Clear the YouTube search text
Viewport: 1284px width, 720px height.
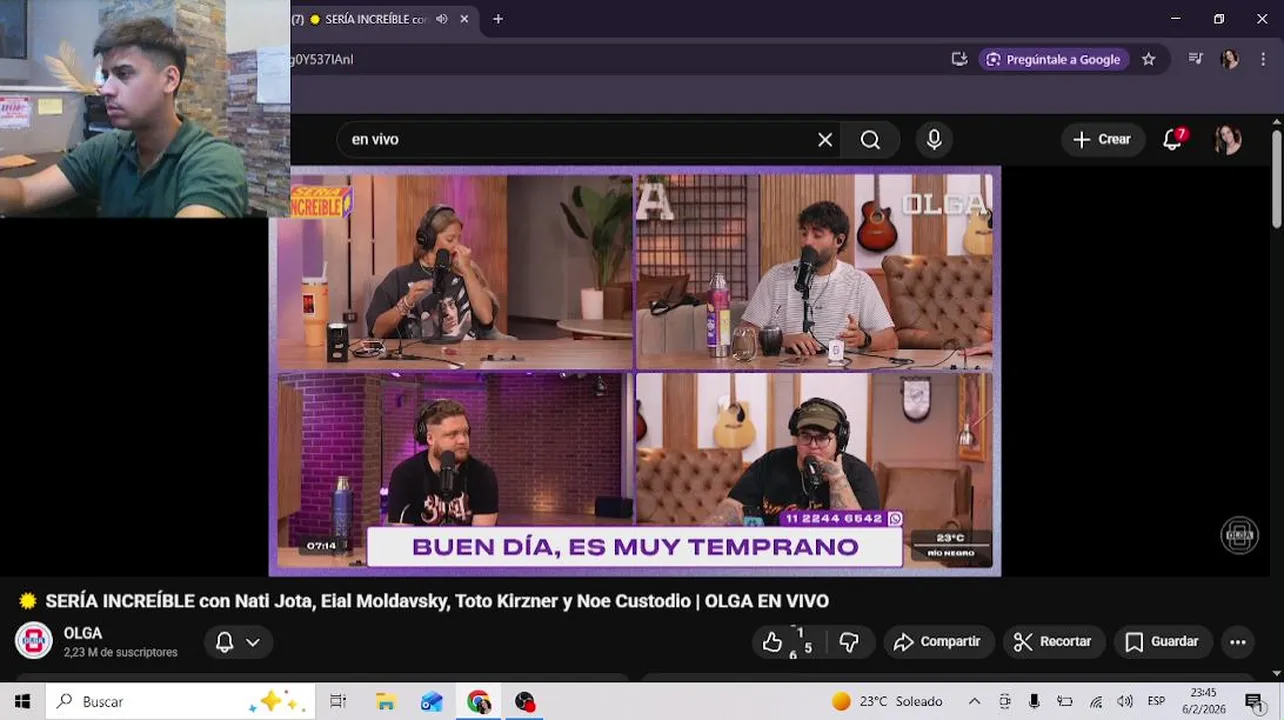point(825,140)
